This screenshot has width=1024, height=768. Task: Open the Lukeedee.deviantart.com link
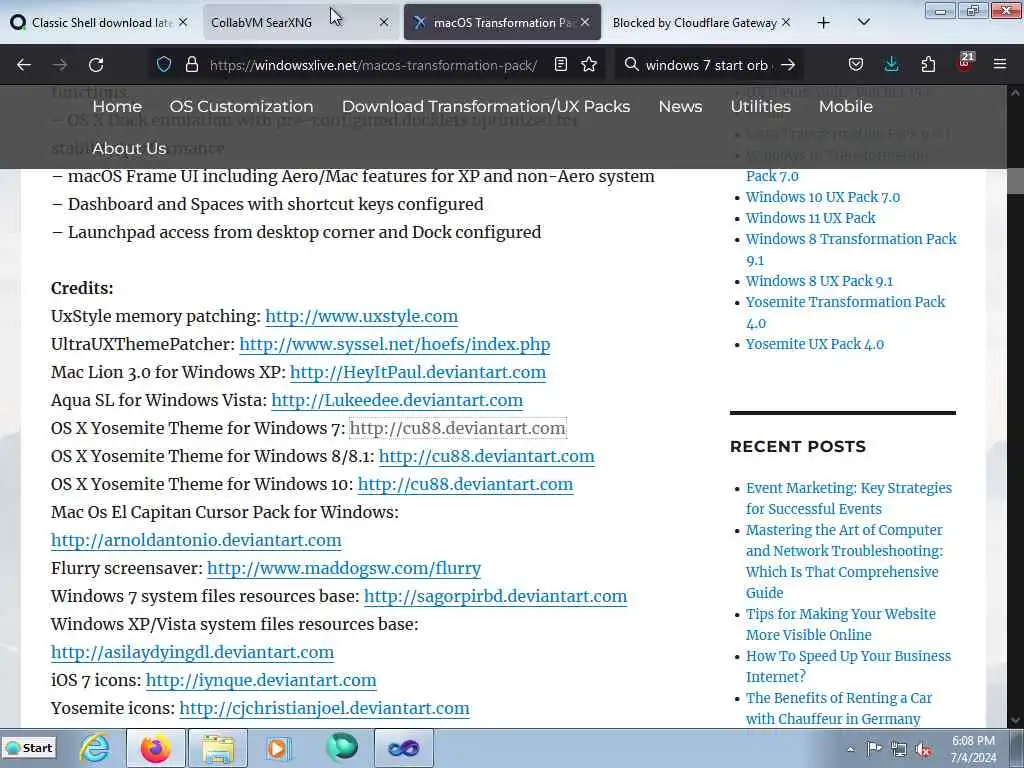click(x=397, y=400)
